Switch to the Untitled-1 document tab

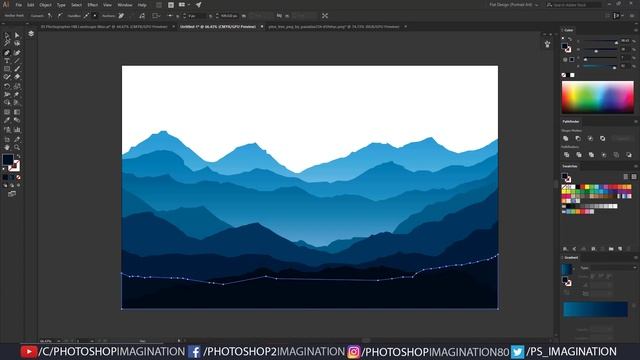[218, 27]
